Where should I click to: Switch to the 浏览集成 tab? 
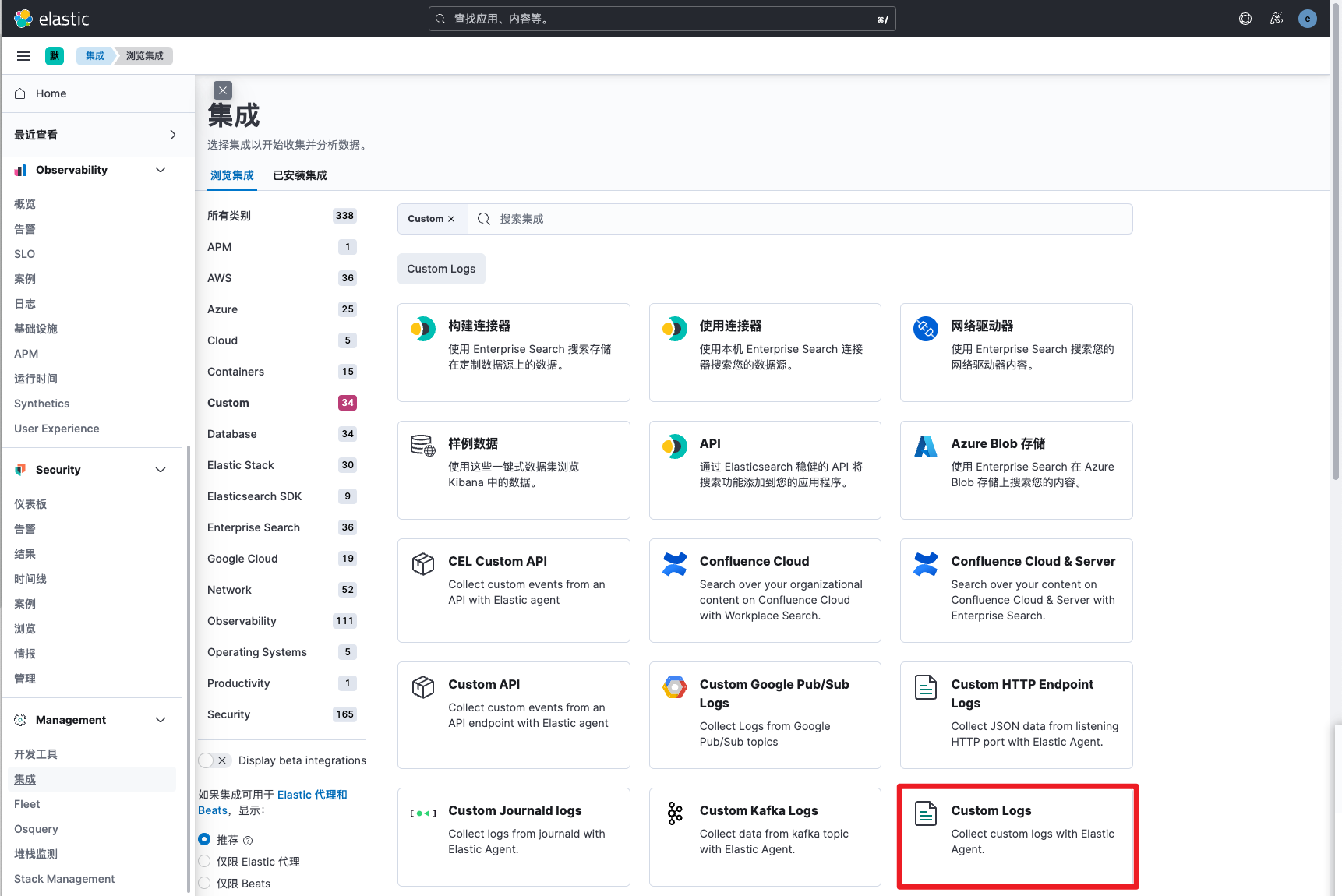(232, 175)
